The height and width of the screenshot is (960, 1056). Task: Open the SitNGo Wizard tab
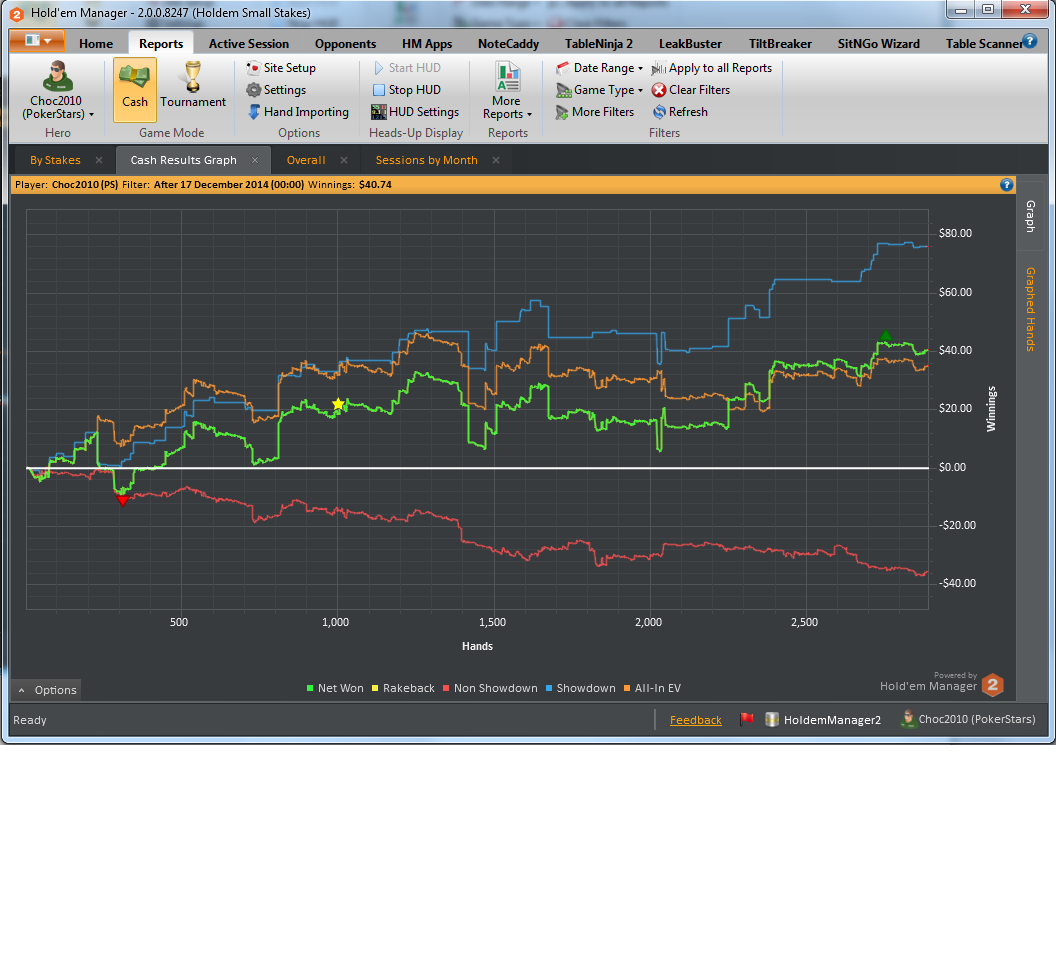(878, 44)
